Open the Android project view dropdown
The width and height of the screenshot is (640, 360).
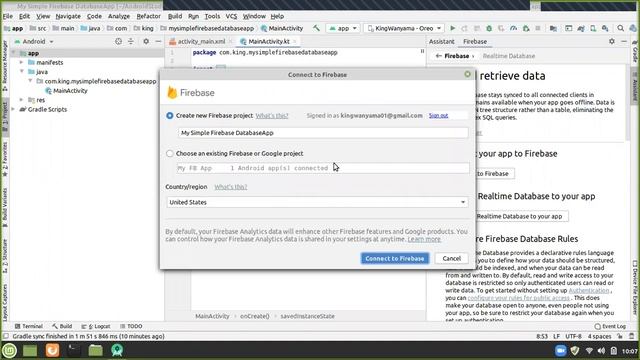point(34,41)
